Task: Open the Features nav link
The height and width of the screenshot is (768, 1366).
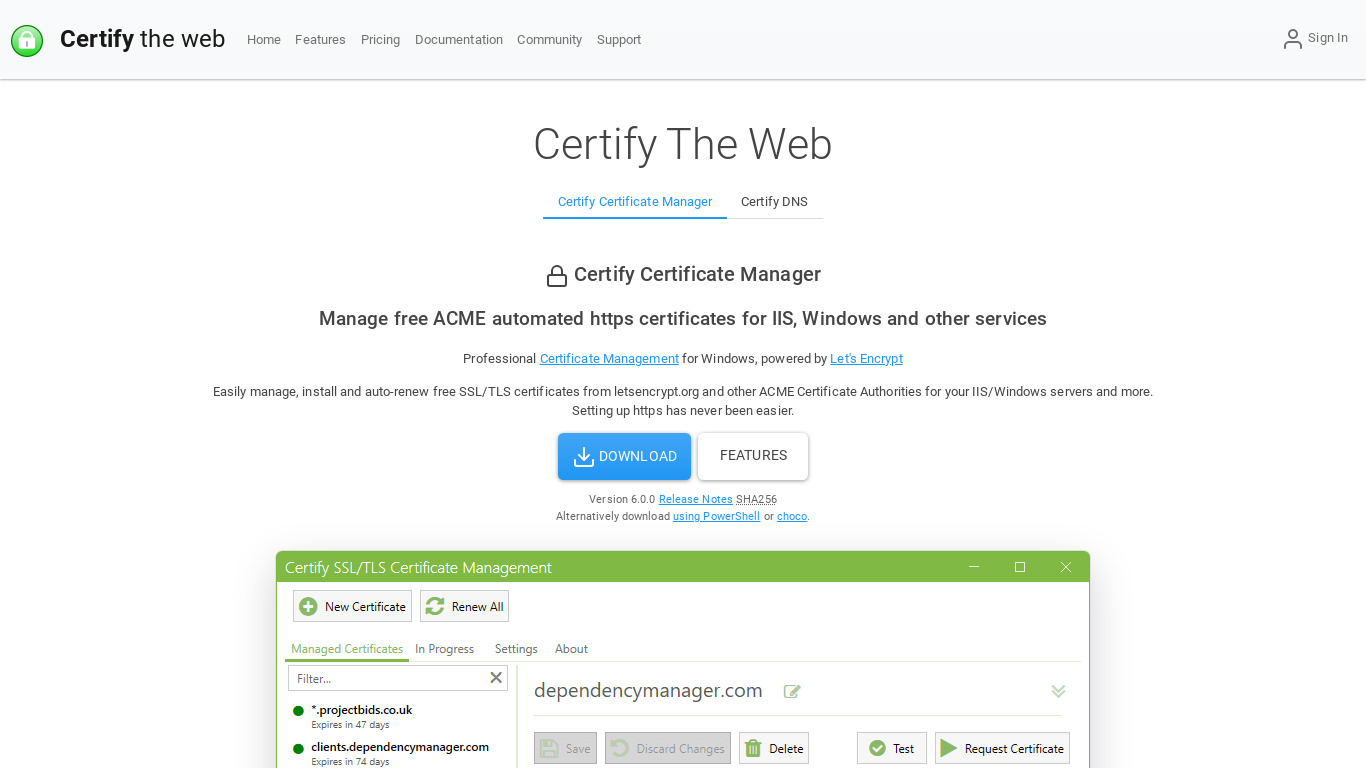Action: (x=320, y=40)
